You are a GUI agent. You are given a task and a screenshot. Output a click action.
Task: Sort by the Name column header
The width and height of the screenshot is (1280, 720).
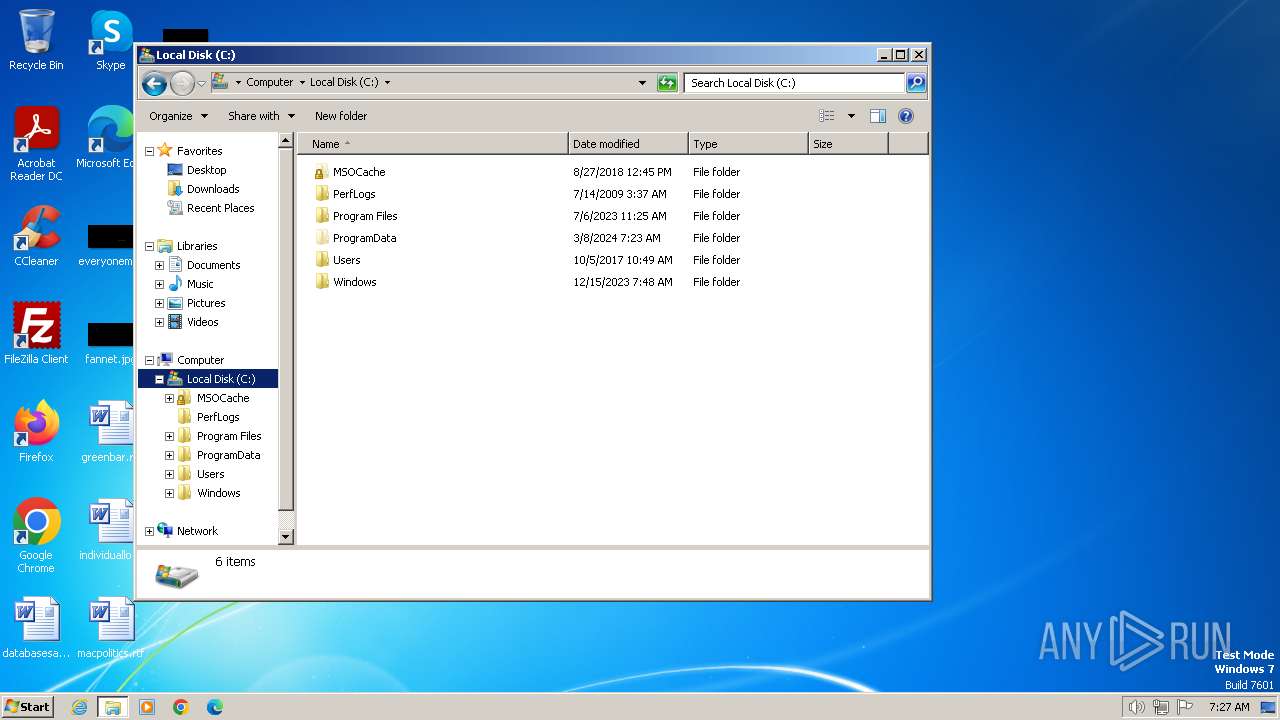click(433, 144)
